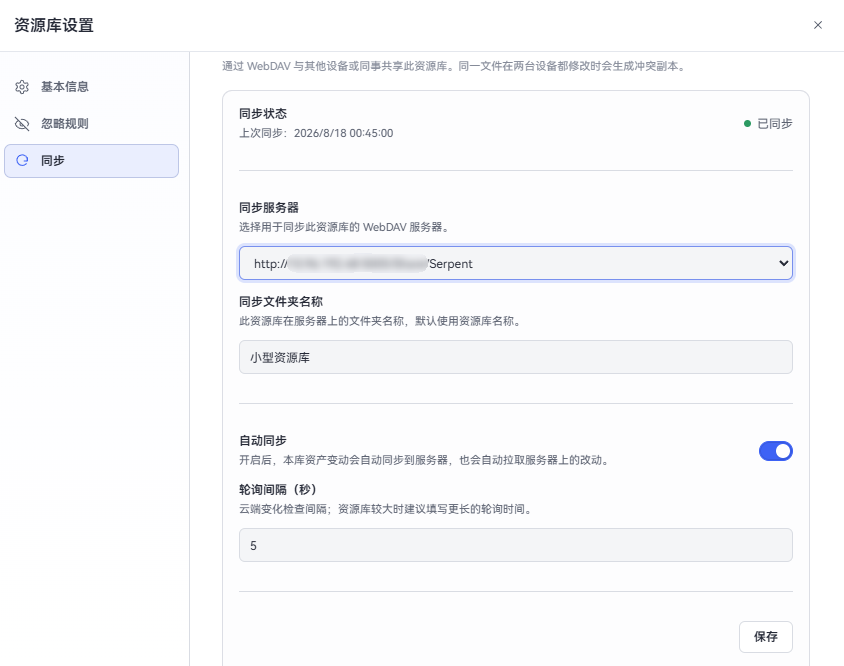
Task: Click the 资源库设置 dialog title
Action: click(54, 25)
